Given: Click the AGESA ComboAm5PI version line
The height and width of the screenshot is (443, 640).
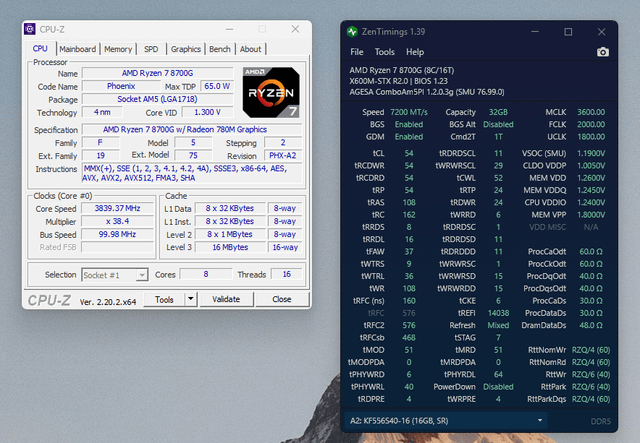Looking at the screenshot, I should (x=427, y=92).
